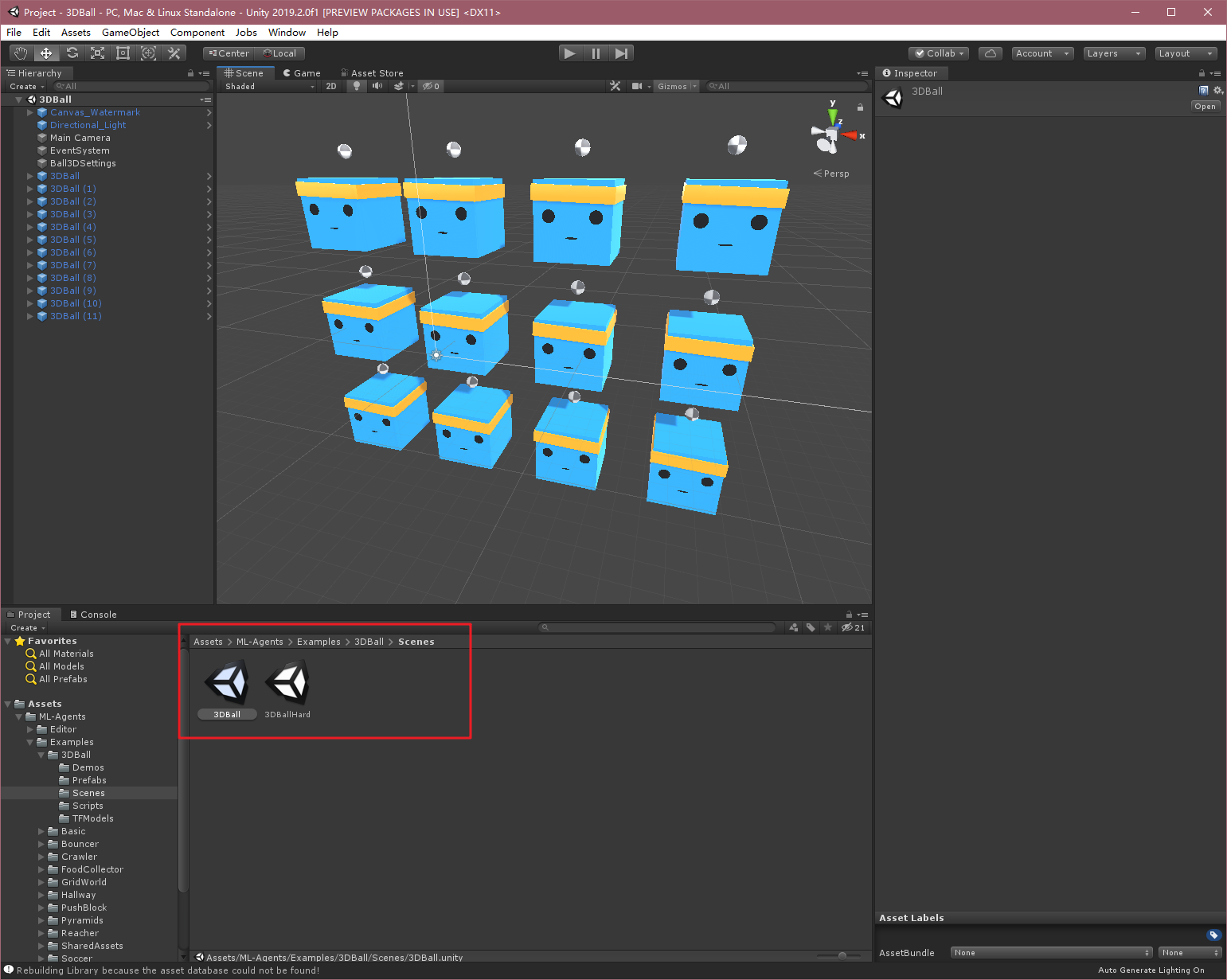Select the Move tool
The image size is (1227, 980).
pos(46,53)
